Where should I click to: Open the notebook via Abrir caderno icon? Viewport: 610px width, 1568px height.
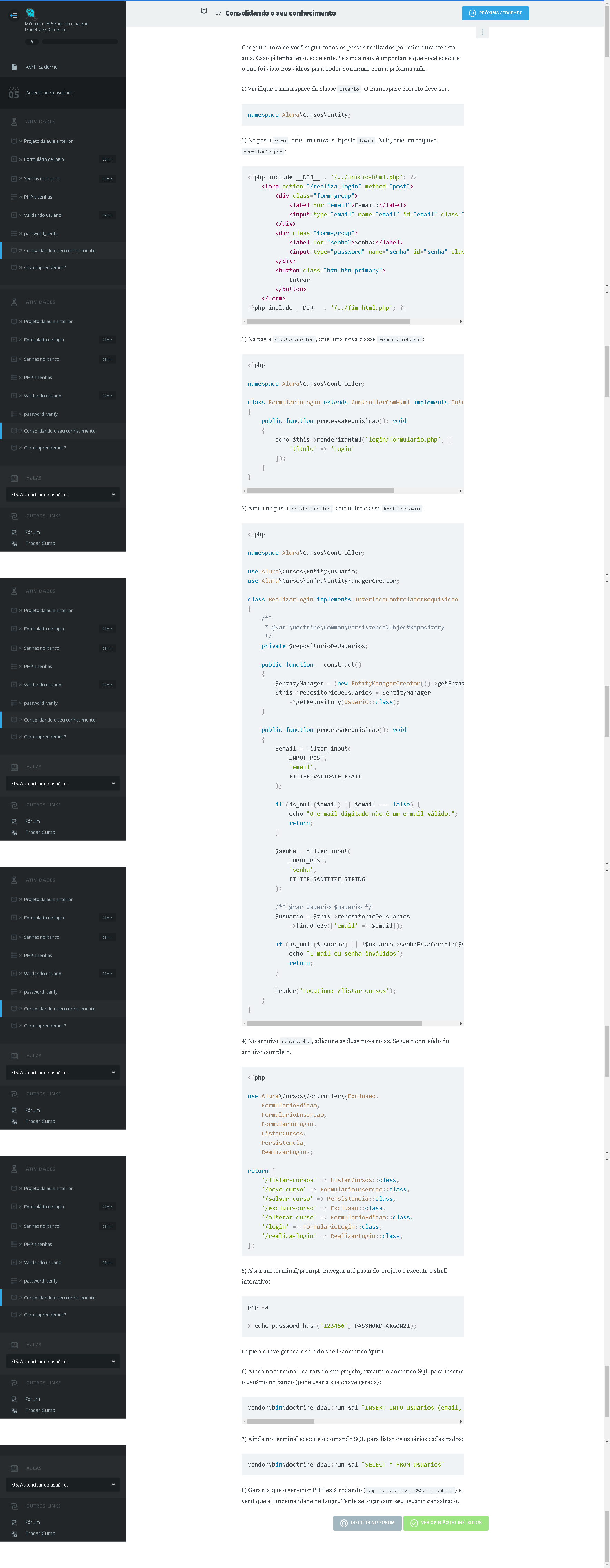coord(14,67)
